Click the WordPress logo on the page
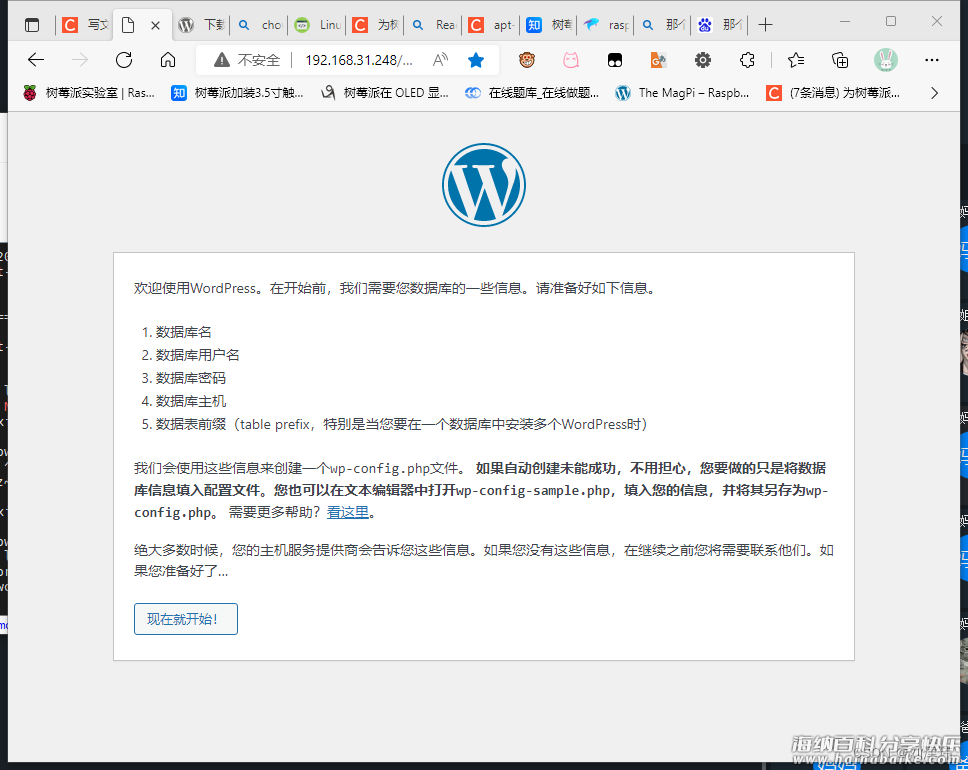This screenshot has width=968, height=770. click(484, 185)
